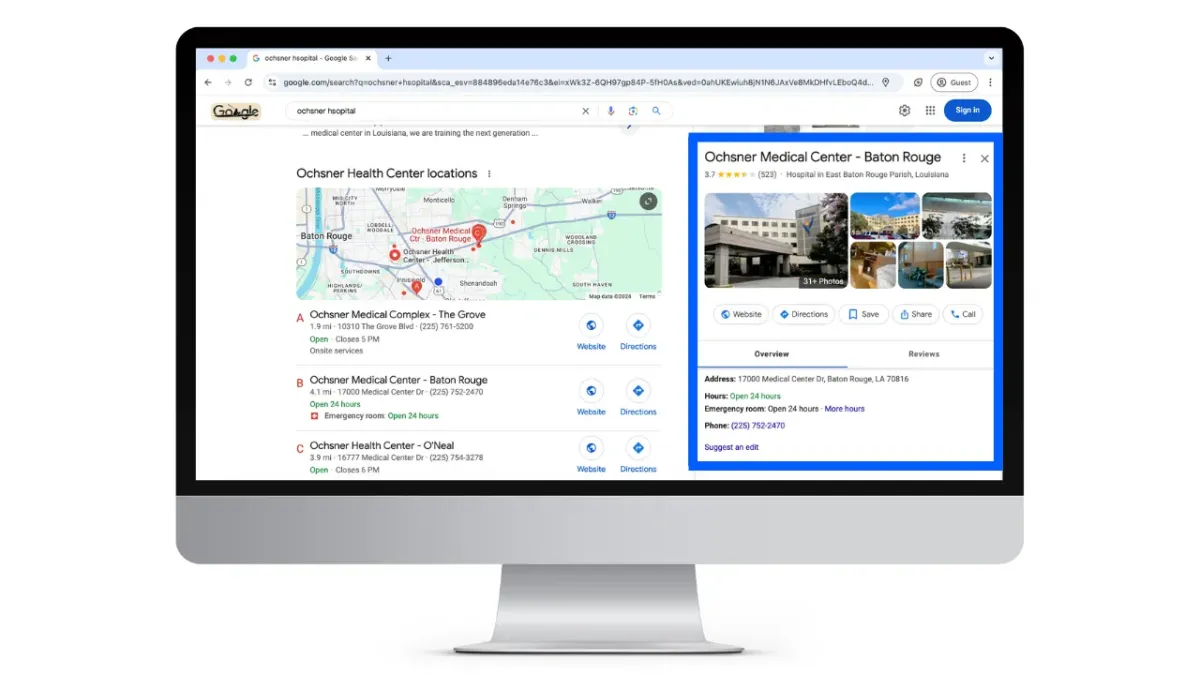Open Website for Ochsner Medical Complex - The Grove
The height and width of the screenshot is (675, 1200).
[x=591, y=332]
